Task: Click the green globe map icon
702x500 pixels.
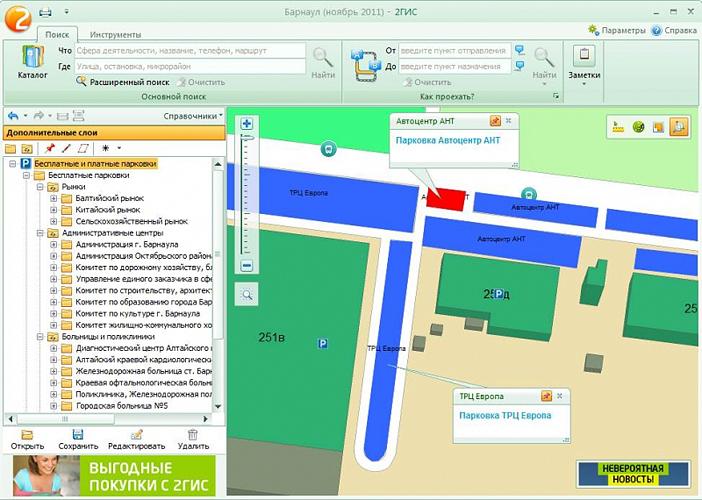Action: [638, 127]
